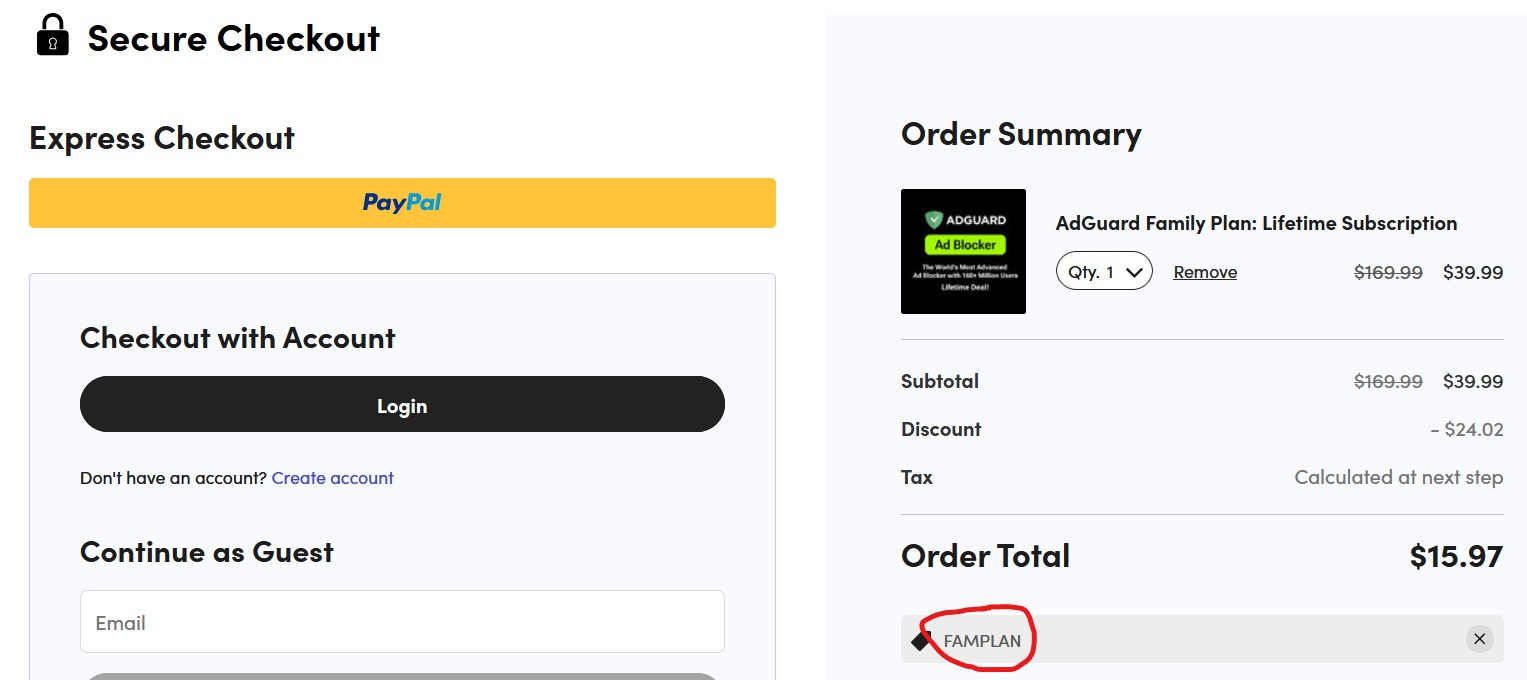Click the Continue as Guest heading
The height and width of the screenshot is (680, 1527).
coord(207,552)
